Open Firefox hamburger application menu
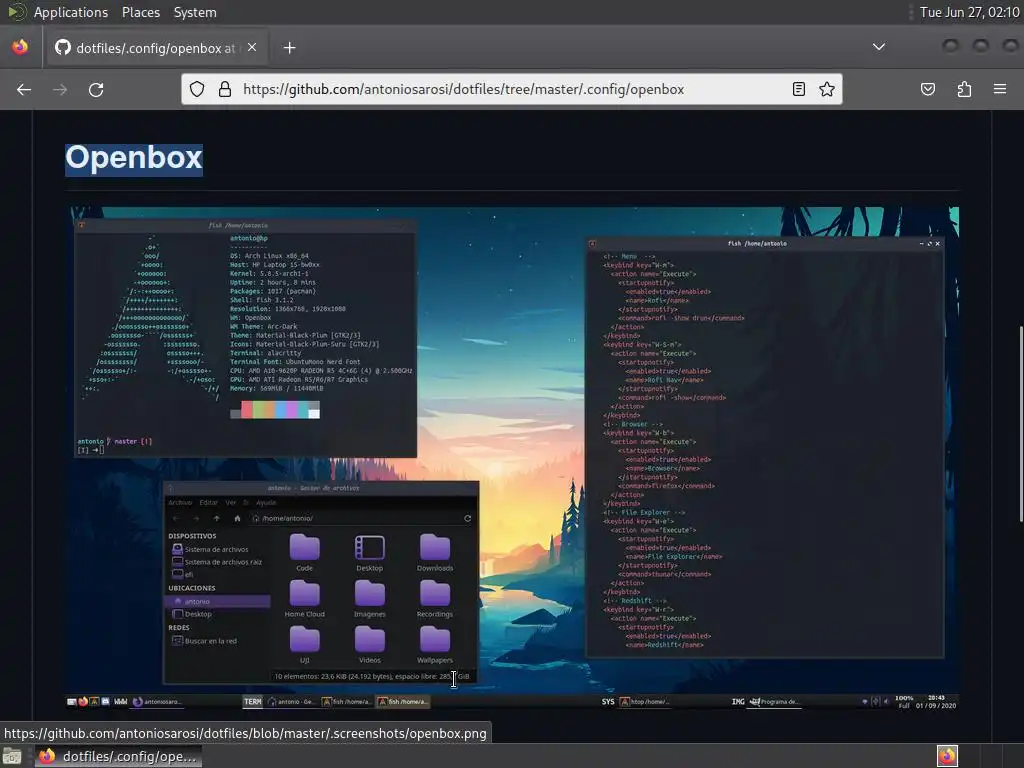The image size is (1024, 768). [1000, 89]
